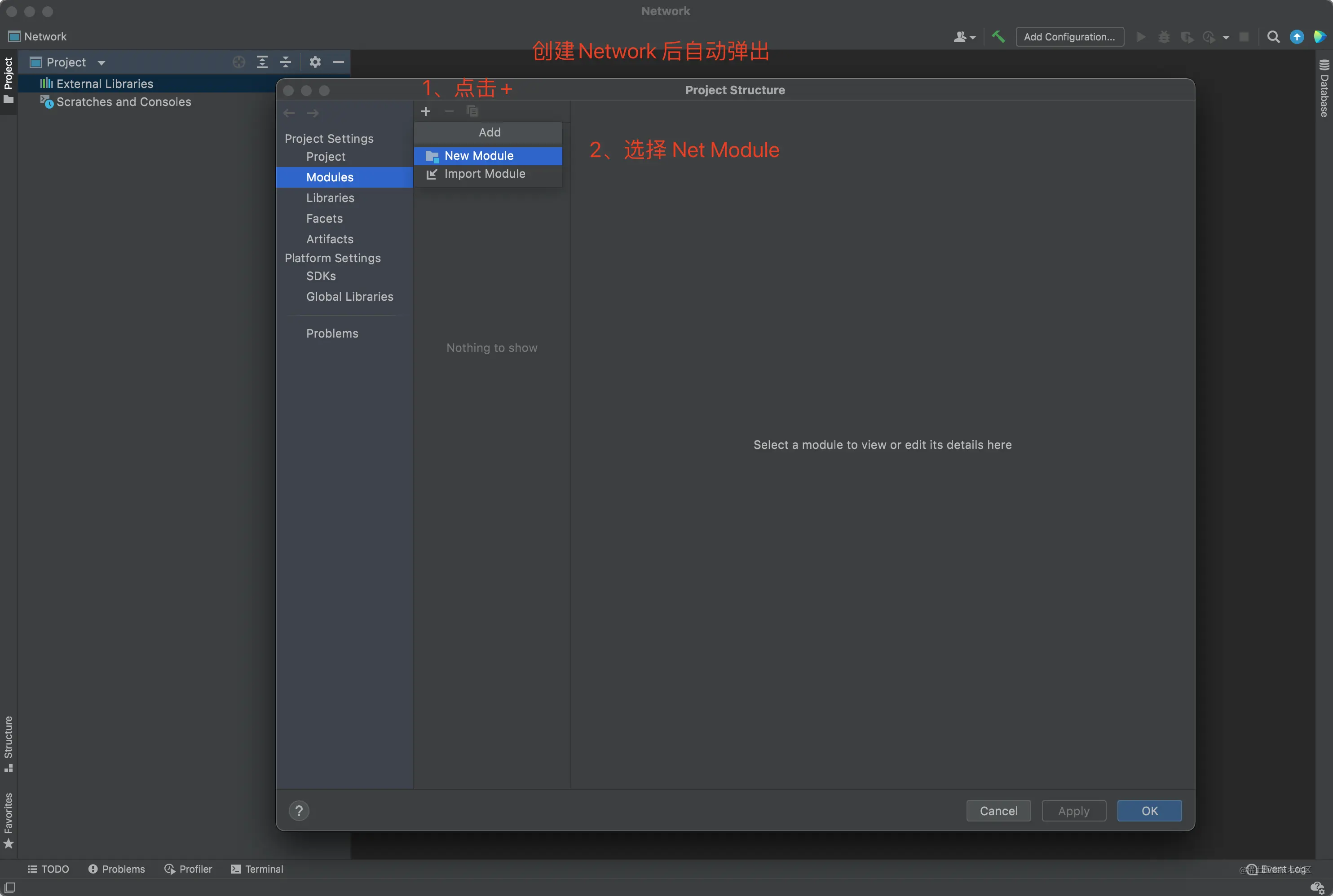Click the Stop square icon in toolbar

[1244, 37]
